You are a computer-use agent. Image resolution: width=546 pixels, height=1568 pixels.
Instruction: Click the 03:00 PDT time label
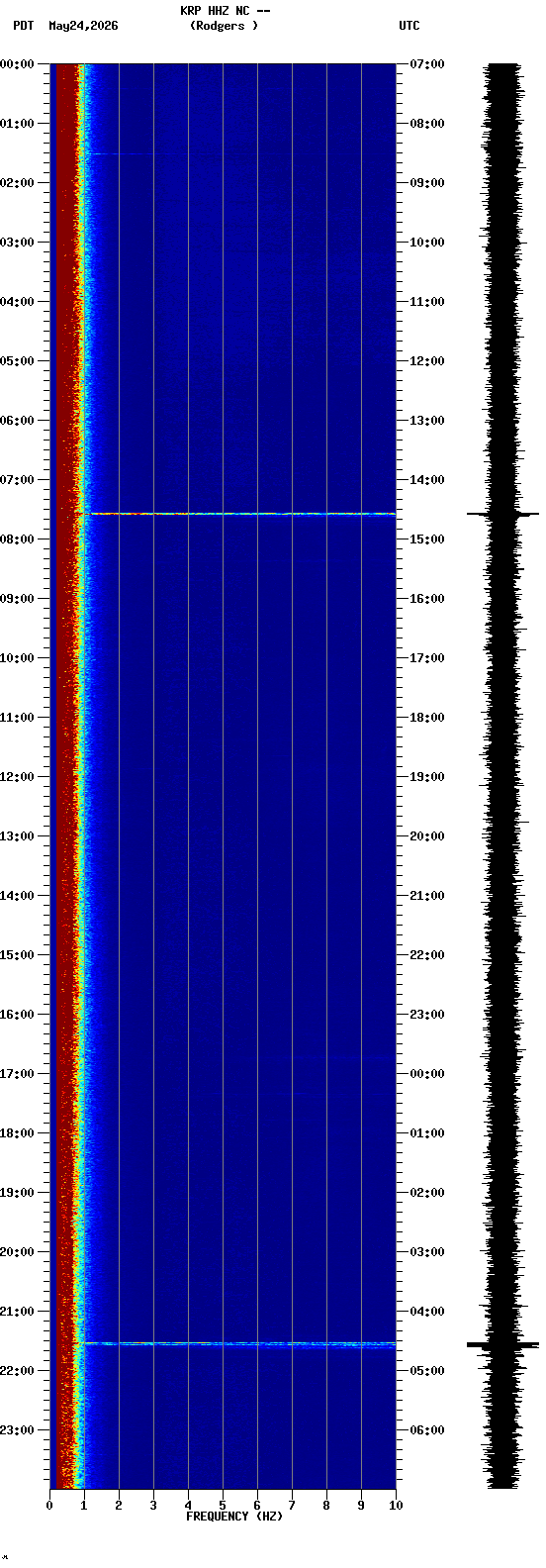(x=18, y=243)
